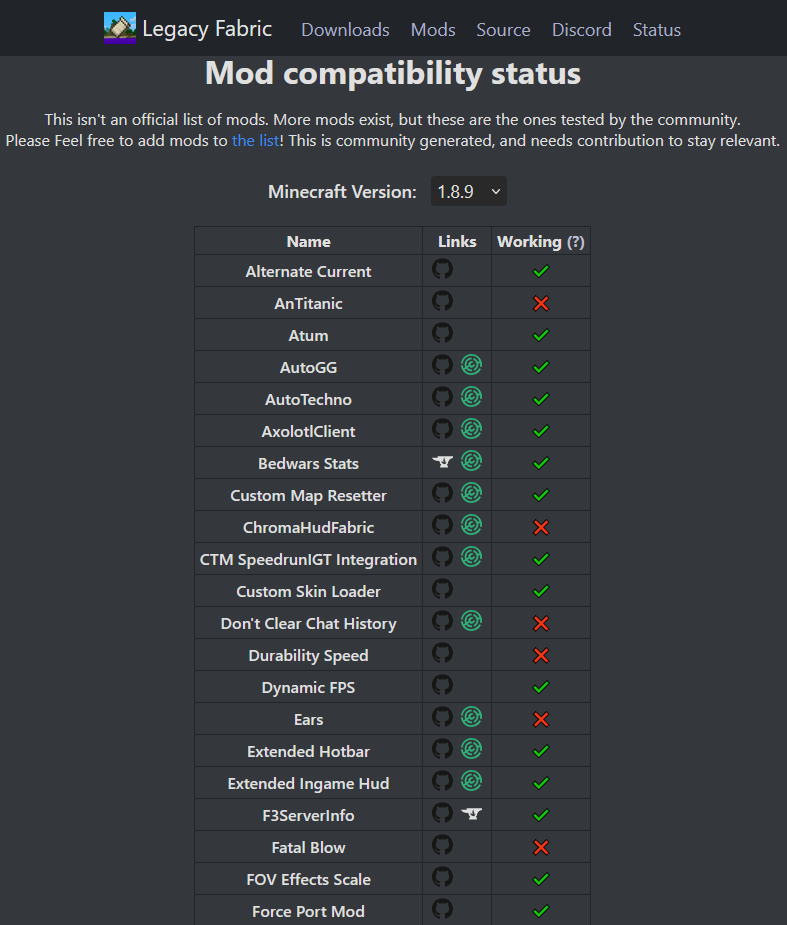Screen dimensions: 787x925
Task: Expand the Minecraft Version dropdown
Action: (x=468, y=191)
